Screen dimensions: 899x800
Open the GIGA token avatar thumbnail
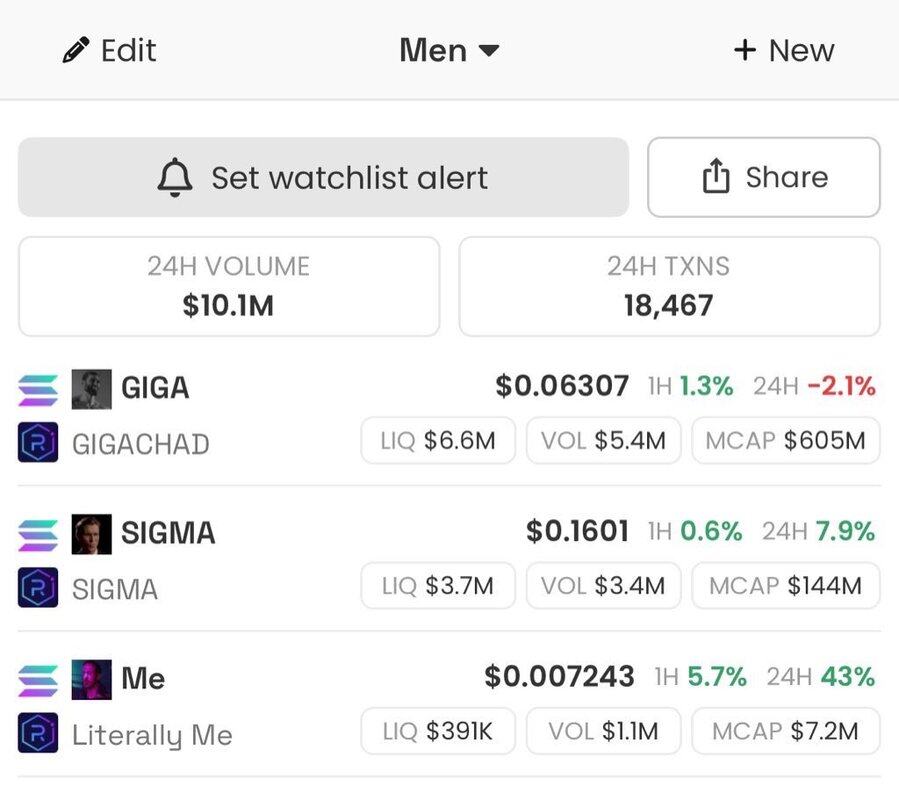pos(91,389)
